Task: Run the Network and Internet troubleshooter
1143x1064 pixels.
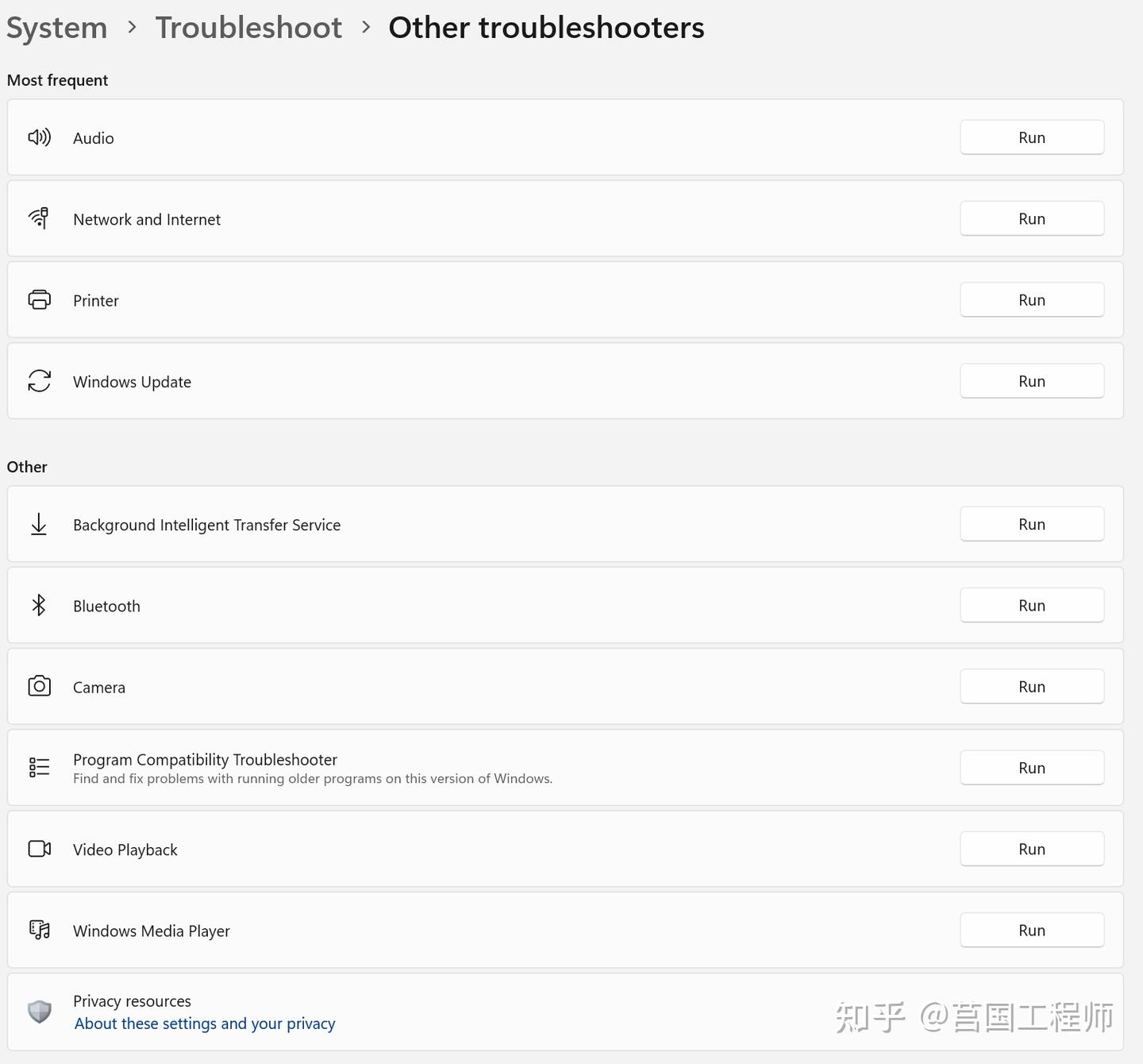Action: tap(1032, 218)
